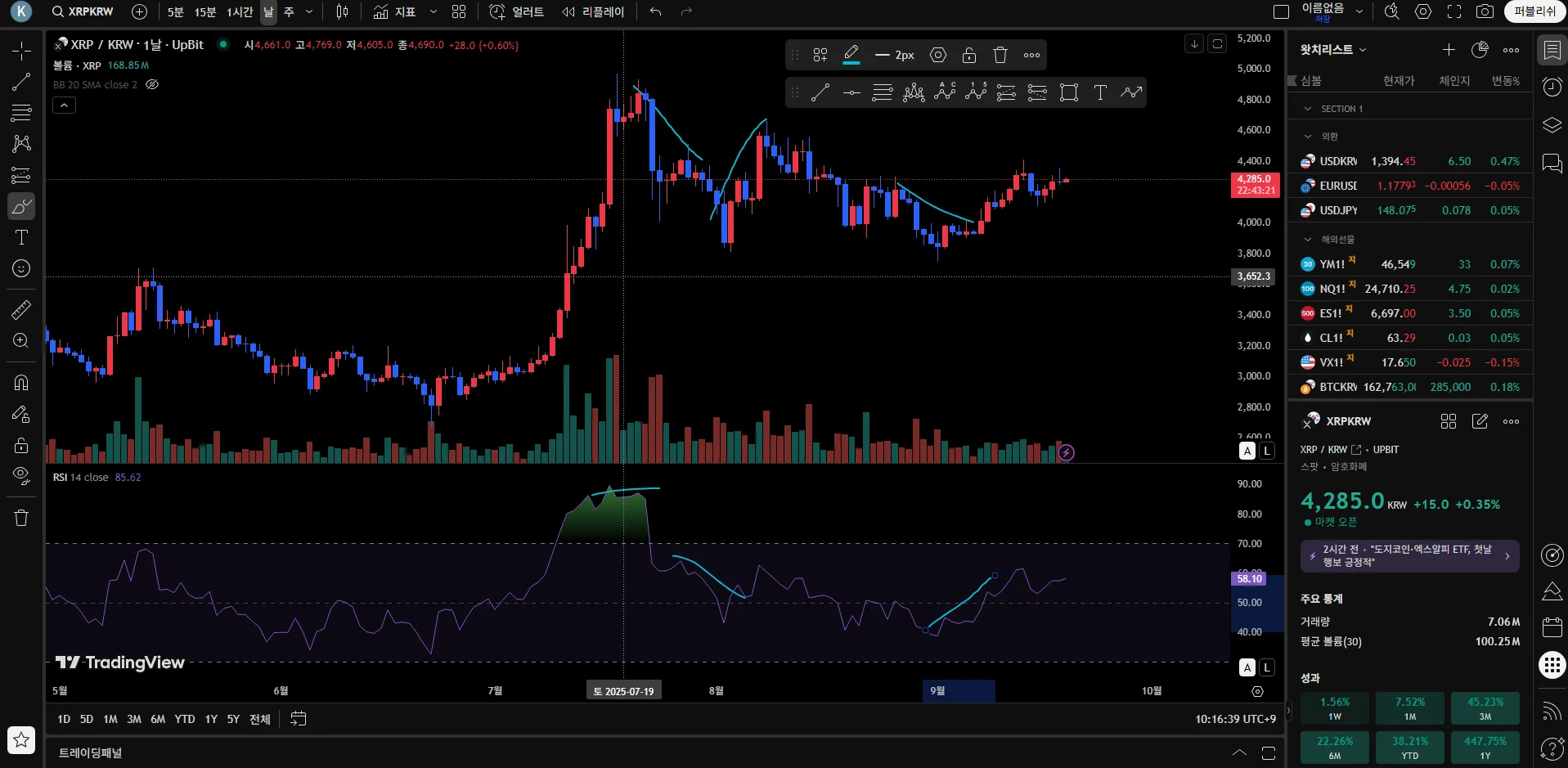Toggle log scale L on price pane
Screen dimensions: 1568x768
point(1267,451)
